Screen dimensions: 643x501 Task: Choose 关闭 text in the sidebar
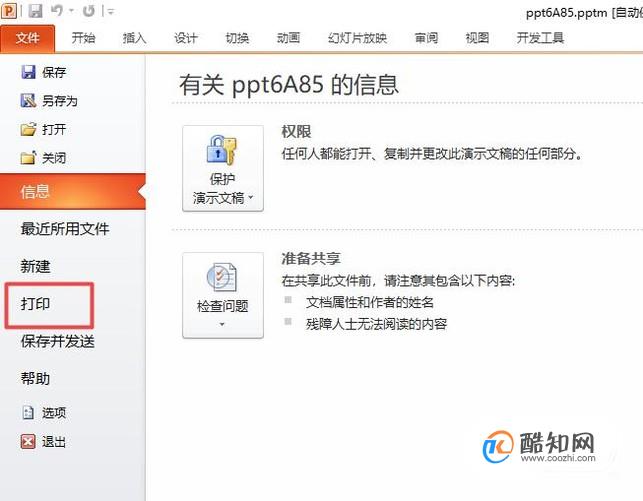(x=54, y=158)
